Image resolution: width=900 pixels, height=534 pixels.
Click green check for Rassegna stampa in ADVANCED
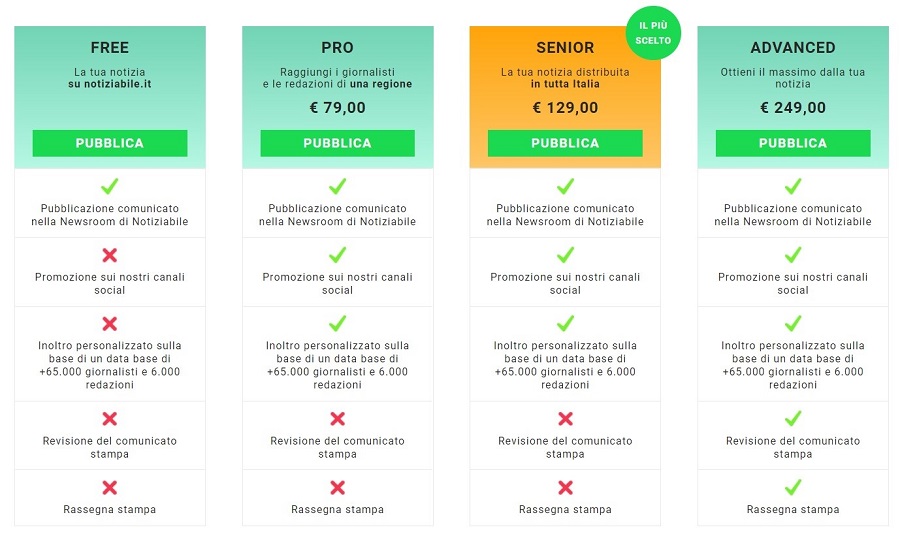pos(793,487)
